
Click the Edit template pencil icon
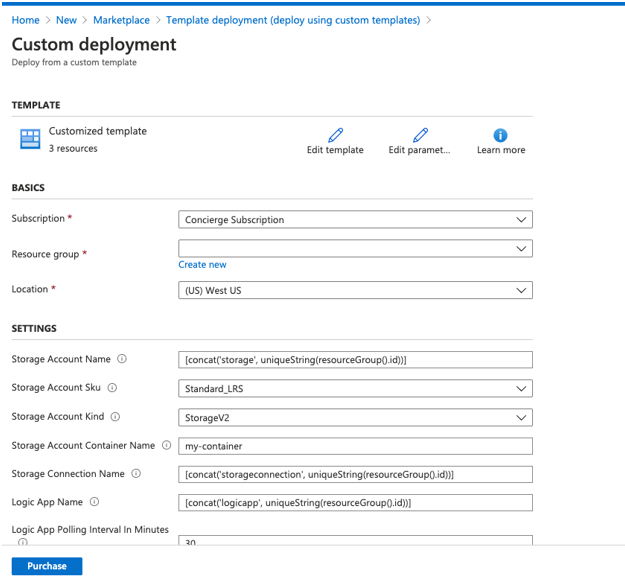tap(335, 135)
